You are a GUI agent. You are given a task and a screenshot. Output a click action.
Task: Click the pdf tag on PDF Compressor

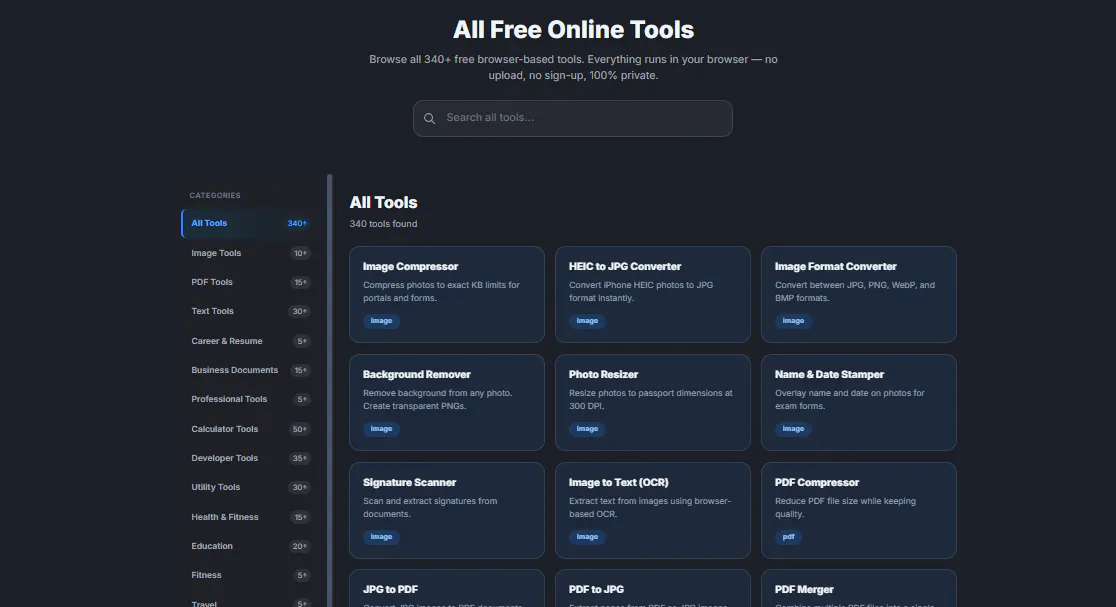click(789, 537)
